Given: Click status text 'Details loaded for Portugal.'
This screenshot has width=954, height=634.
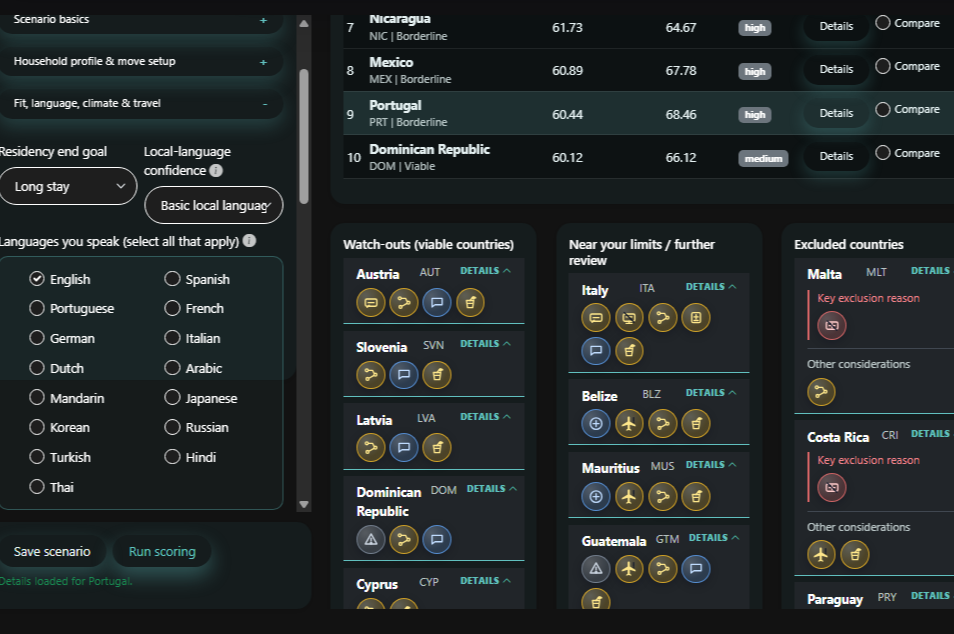Looking at the screenshot, I should pos(66,581).
